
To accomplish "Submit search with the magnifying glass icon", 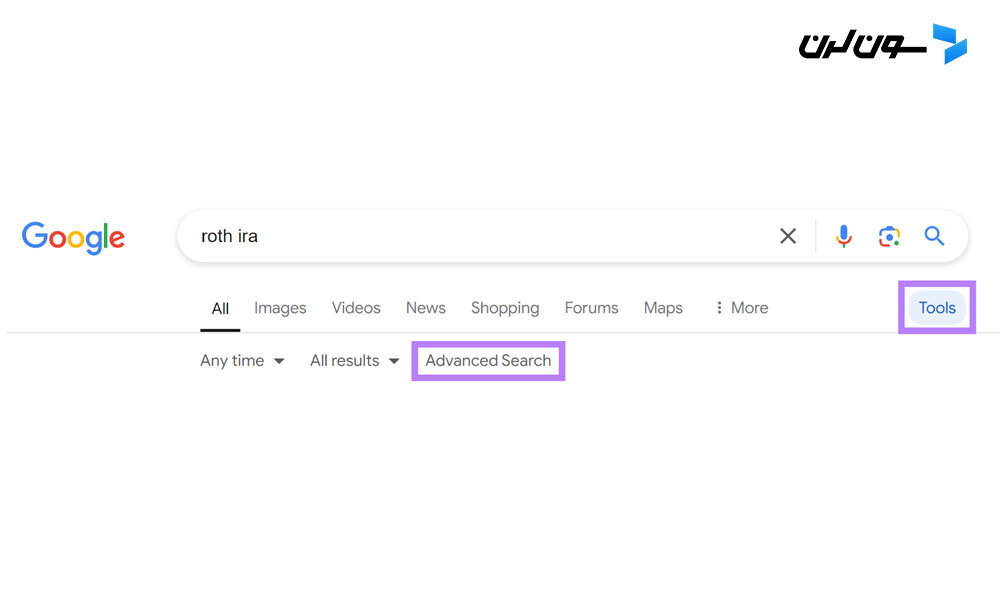I will point(934,236).
